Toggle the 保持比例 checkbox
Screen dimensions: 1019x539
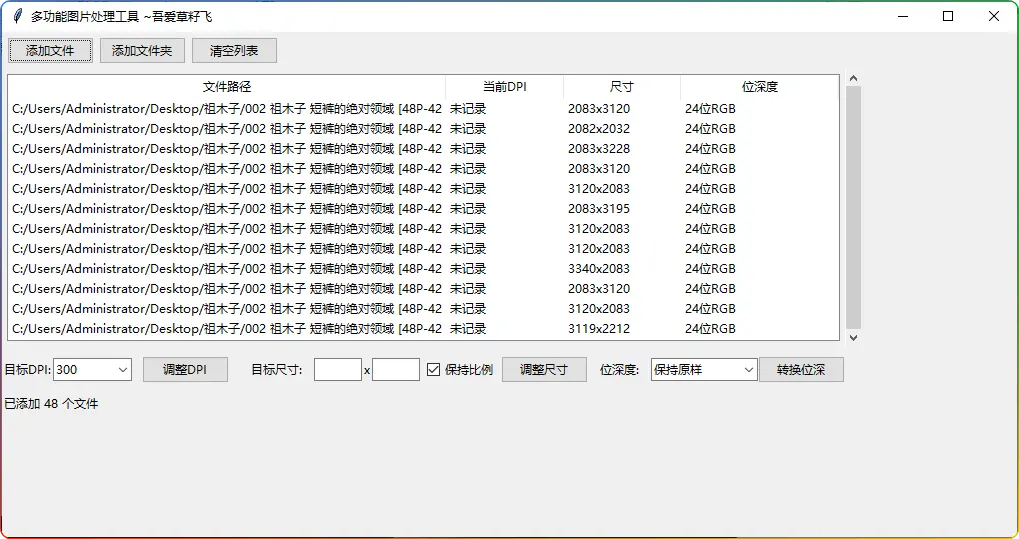[434, 370]
